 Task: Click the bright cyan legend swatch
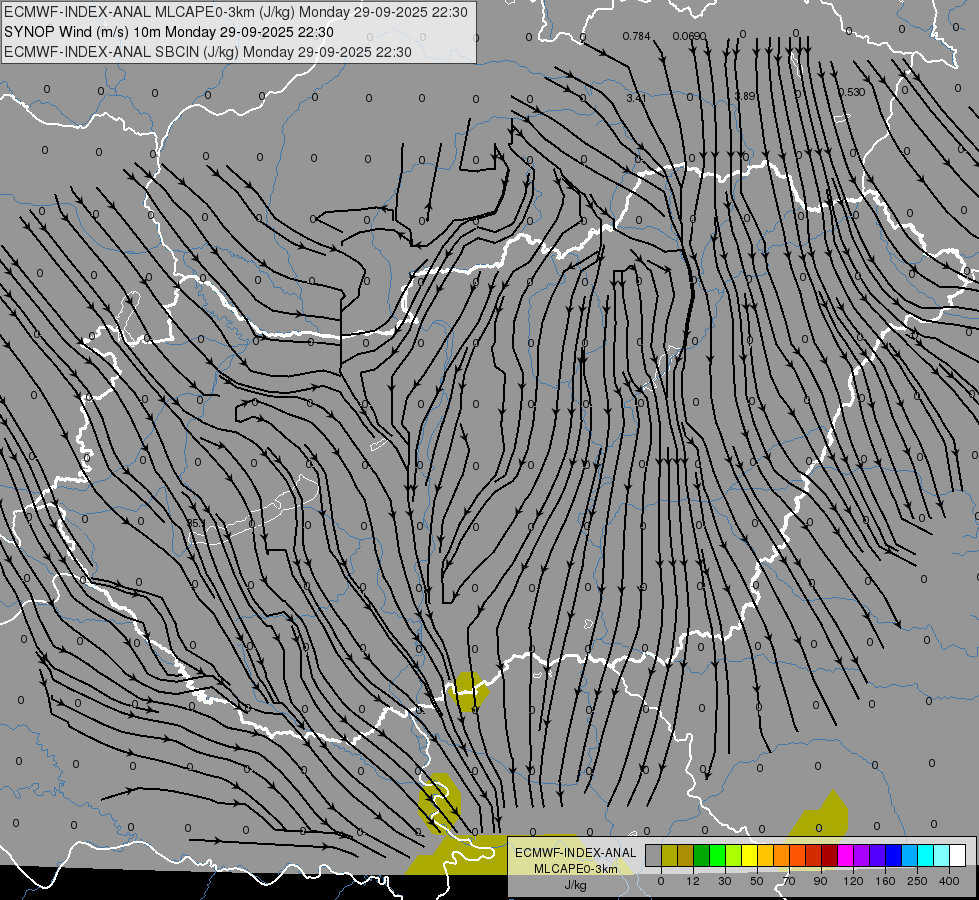[x=926, y=855]
